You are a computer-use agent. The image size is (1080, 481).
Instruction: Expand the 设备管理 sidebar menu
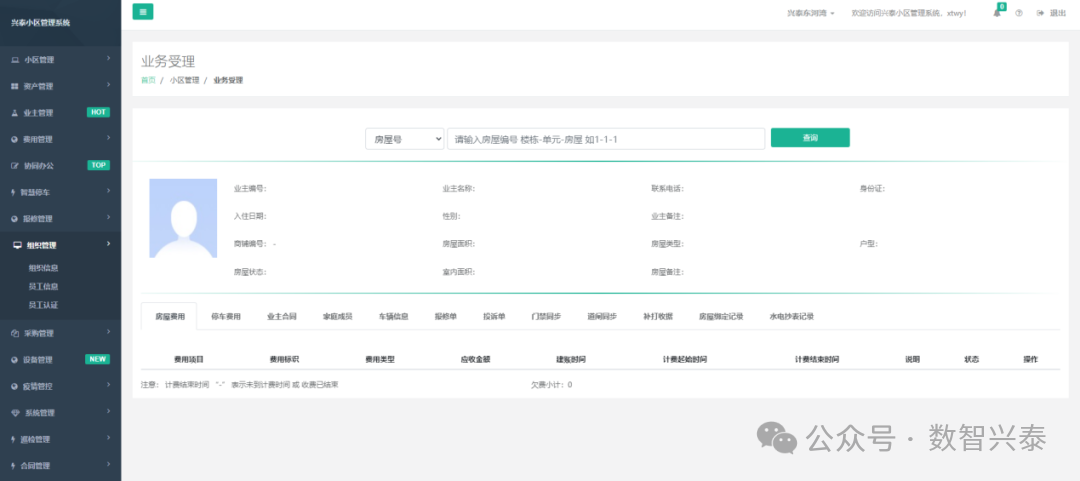(x=60, y=360)
